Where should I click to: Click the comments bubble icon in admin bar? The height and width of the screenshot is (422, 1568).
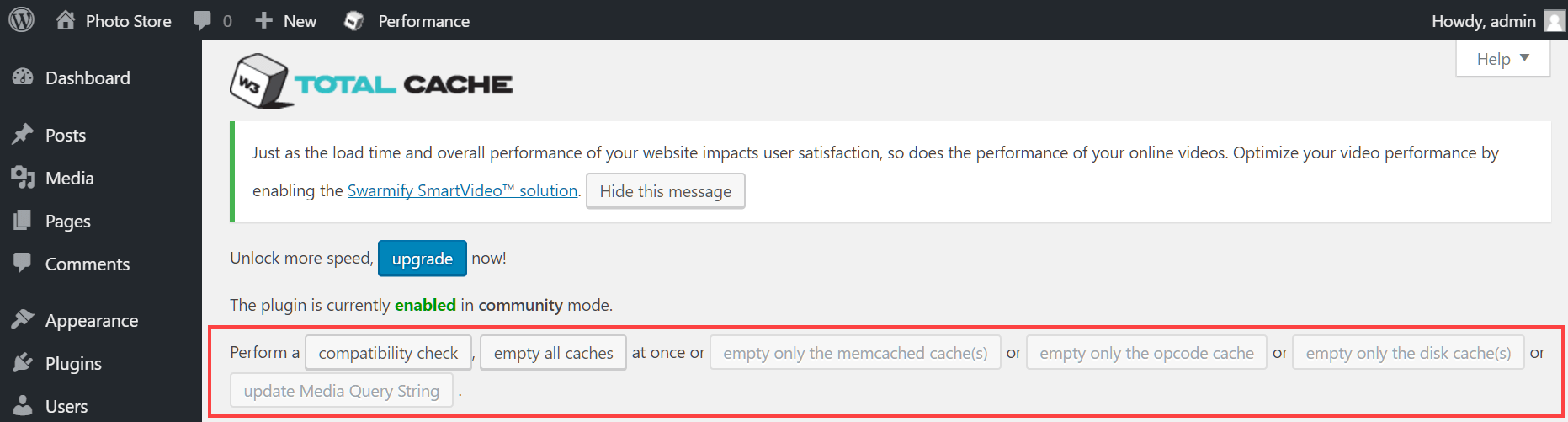pos(202,20)
